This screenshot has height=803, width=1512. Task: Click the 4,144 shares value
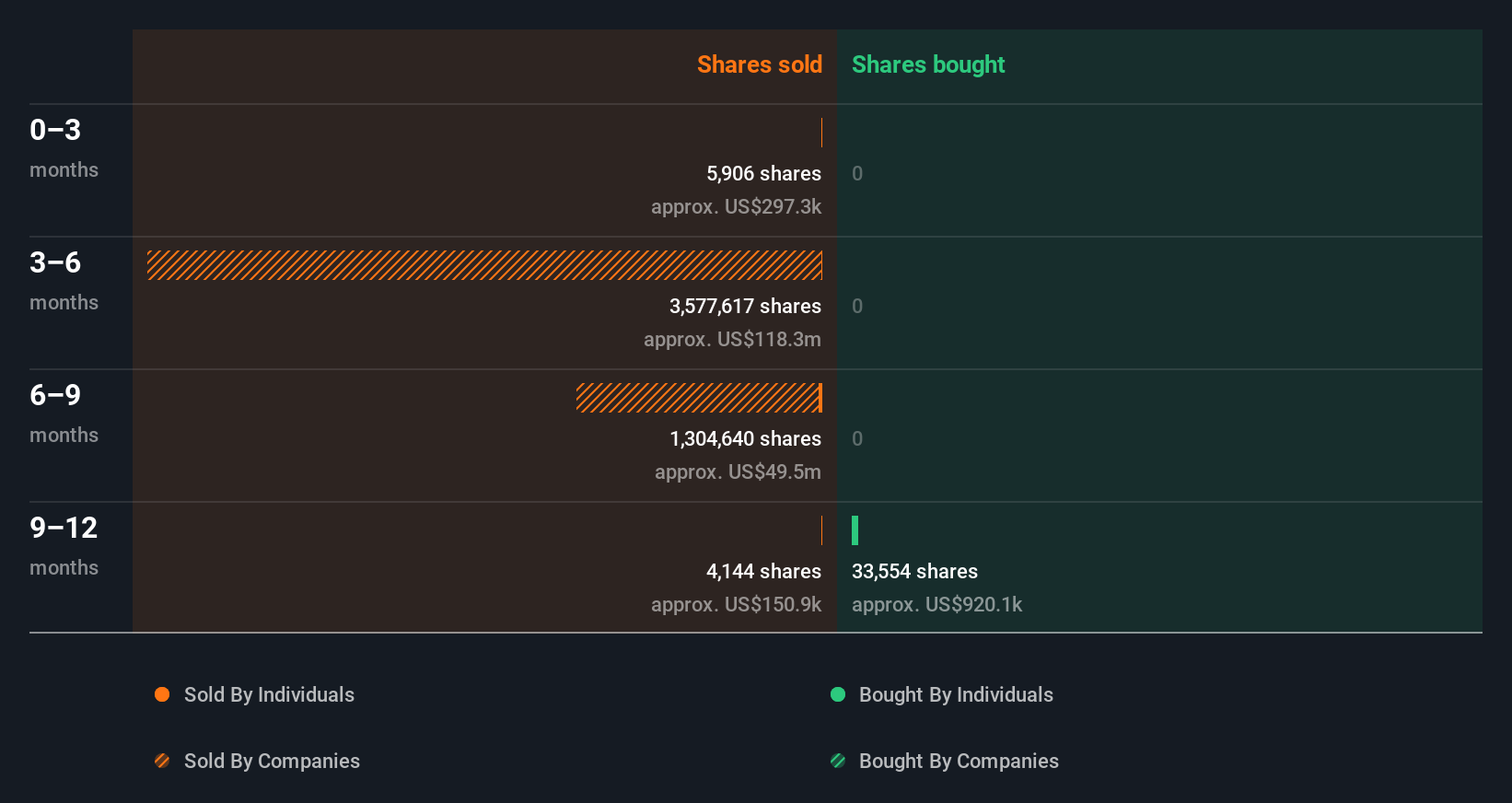[x=763, y=571]
